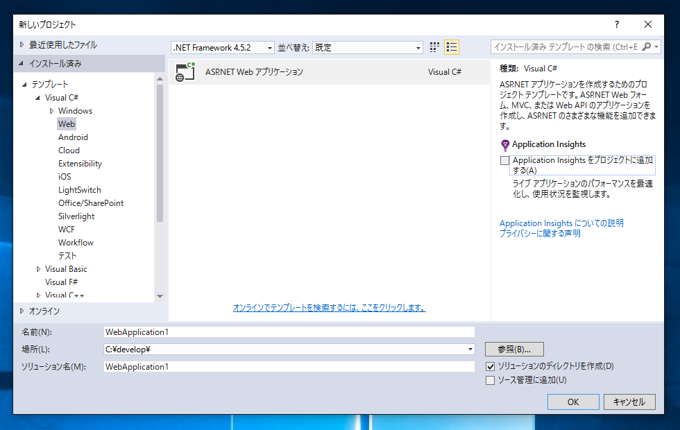Select Office/SharePoint template category
The height and width of the screenshot is (430, 680).
(91, 203)
